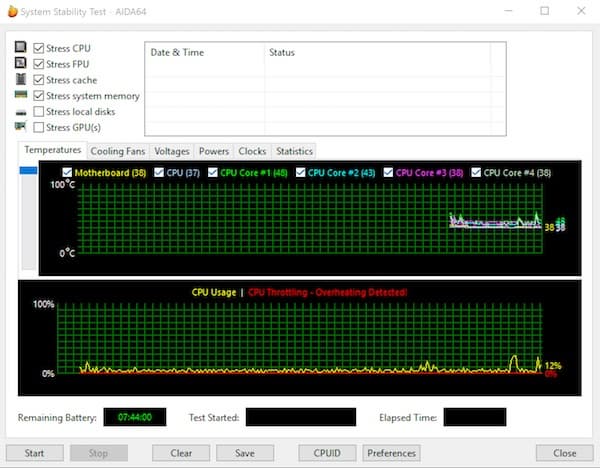Maximize the System Stability Test window
The image size is (600, 468).
click(545, 11)
